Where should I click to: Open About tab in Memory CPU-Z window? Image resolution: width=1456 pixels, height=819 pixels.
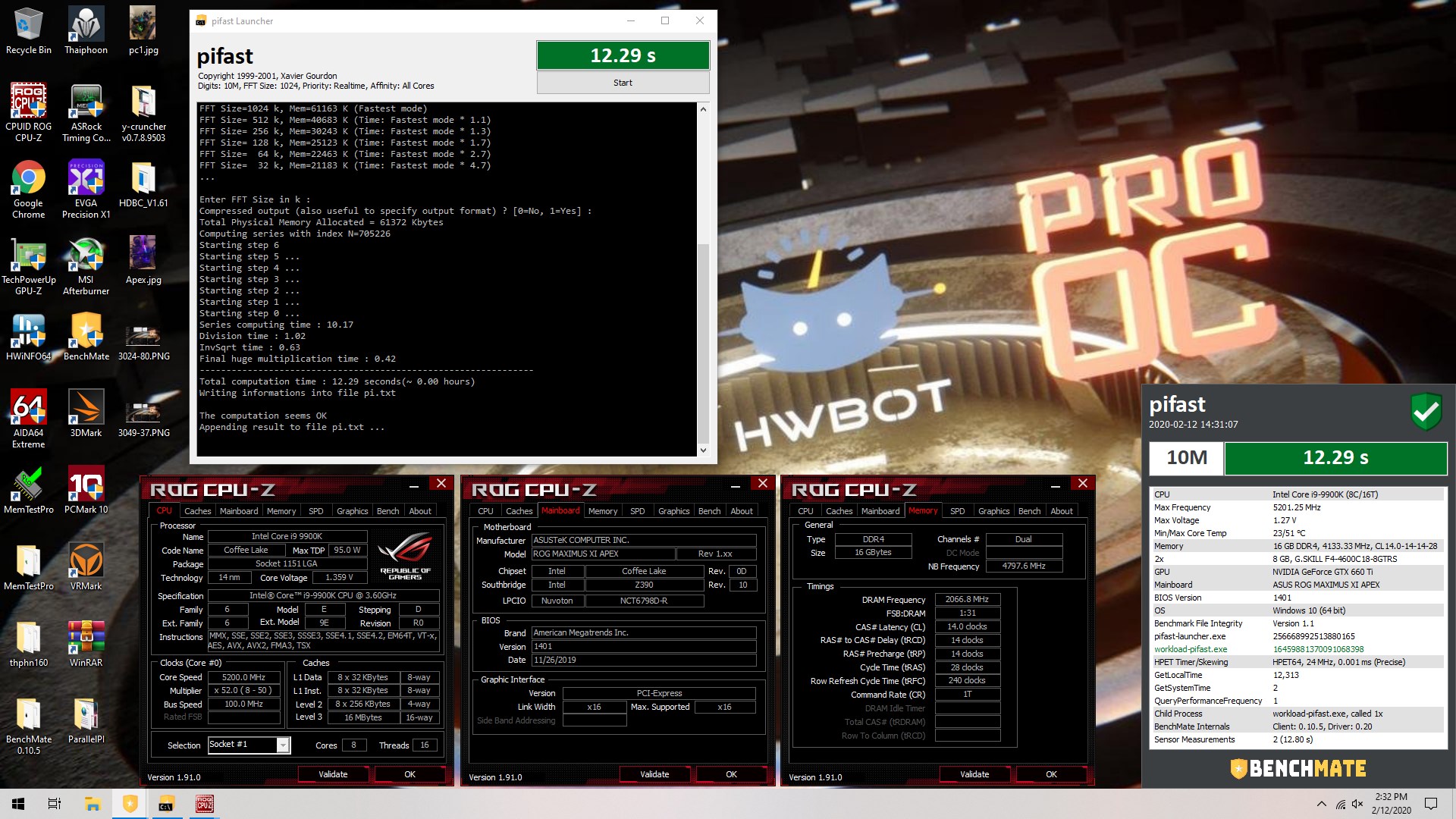click(1062, 511)
